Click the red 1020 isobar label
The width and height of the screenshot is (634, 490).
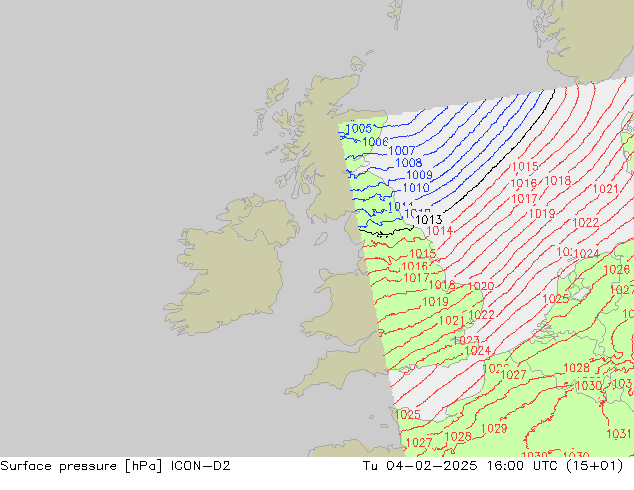(481, 287)
